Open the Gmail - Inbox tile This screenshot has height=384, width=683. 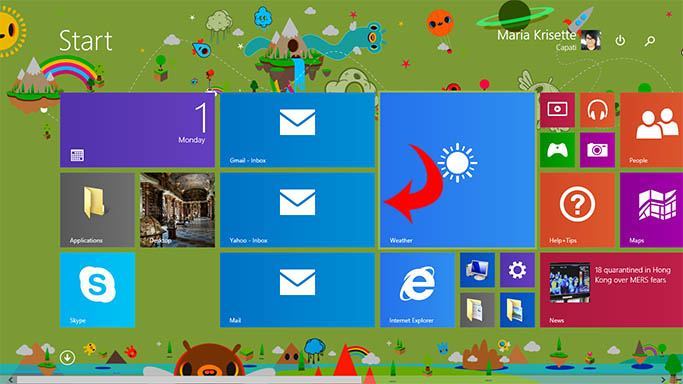pos(297,130)
